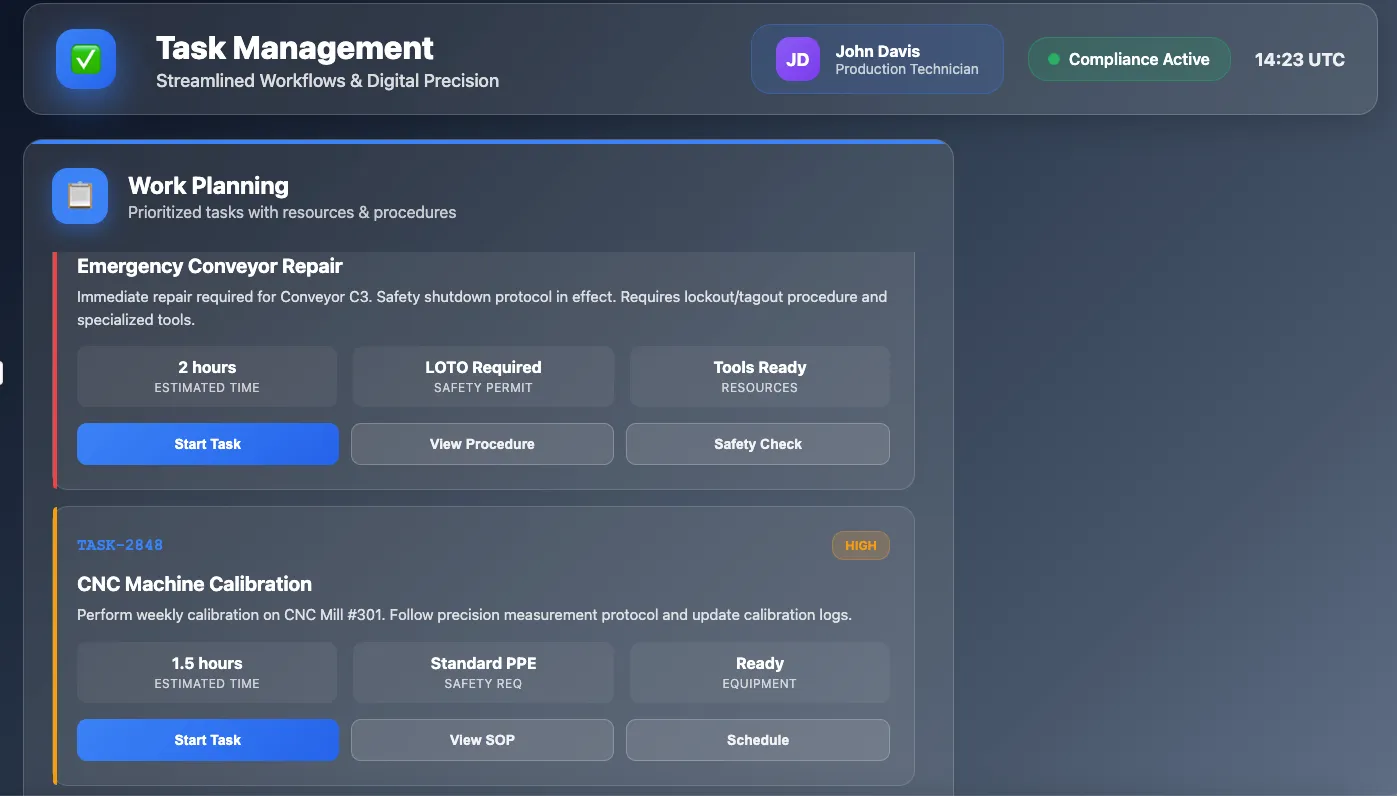Open View SOP for CNC calibration
This screenshot has height=796, width=1397.
click(482, 740)
